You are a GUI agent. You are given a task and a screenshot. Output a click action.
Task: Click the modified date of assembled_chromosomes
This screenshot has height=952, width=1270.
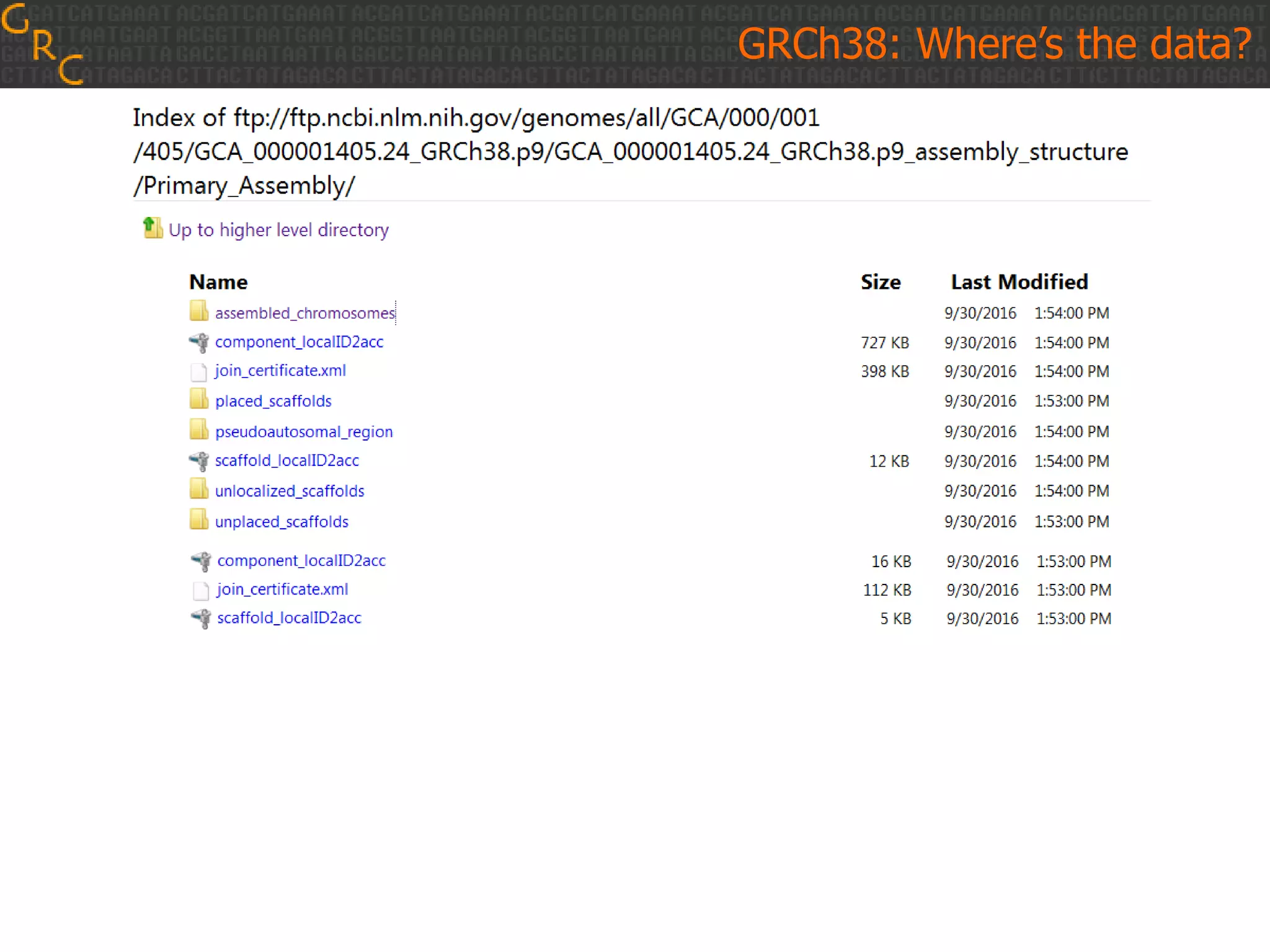coord(980,313)
